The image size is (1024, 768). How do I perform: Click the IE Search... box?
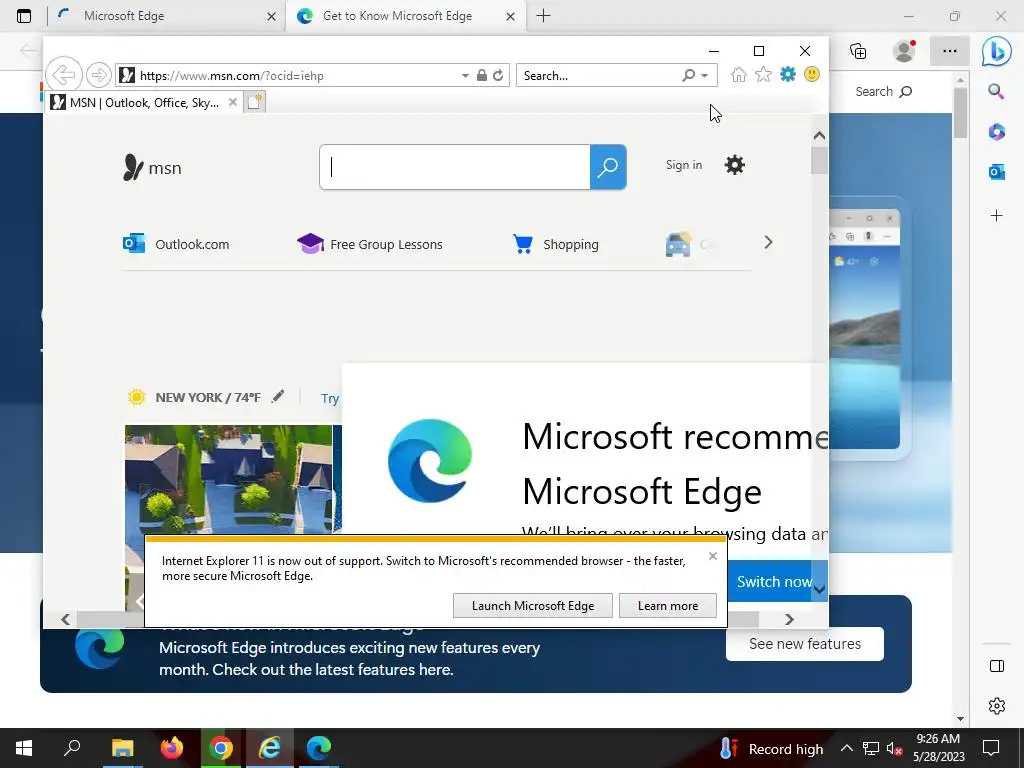pos(597,75)
